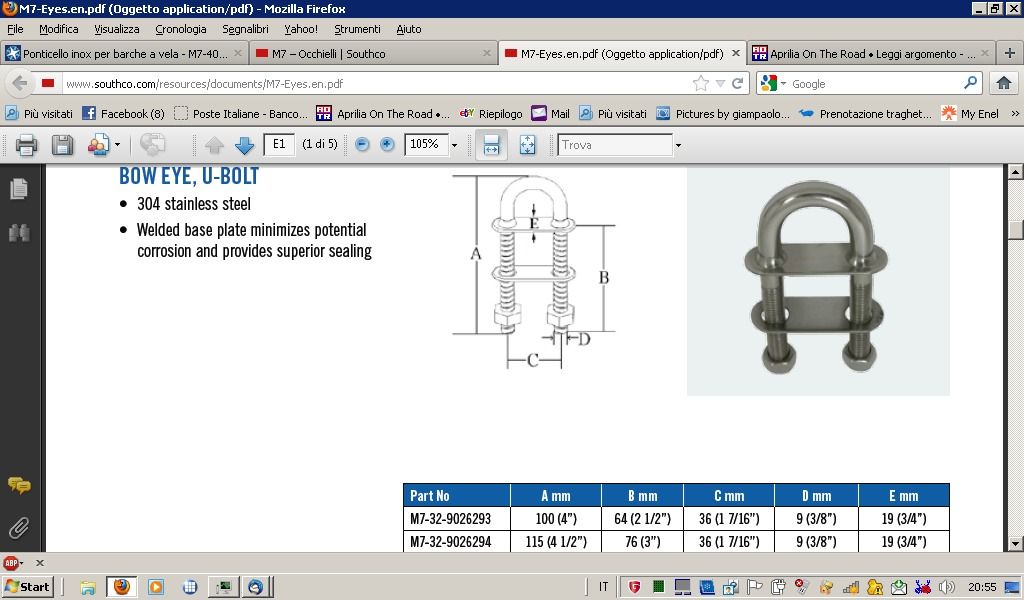This screenshot has height=600, width=1024.
Task: Go to previous page with up arrow
Action: (214, 145)
